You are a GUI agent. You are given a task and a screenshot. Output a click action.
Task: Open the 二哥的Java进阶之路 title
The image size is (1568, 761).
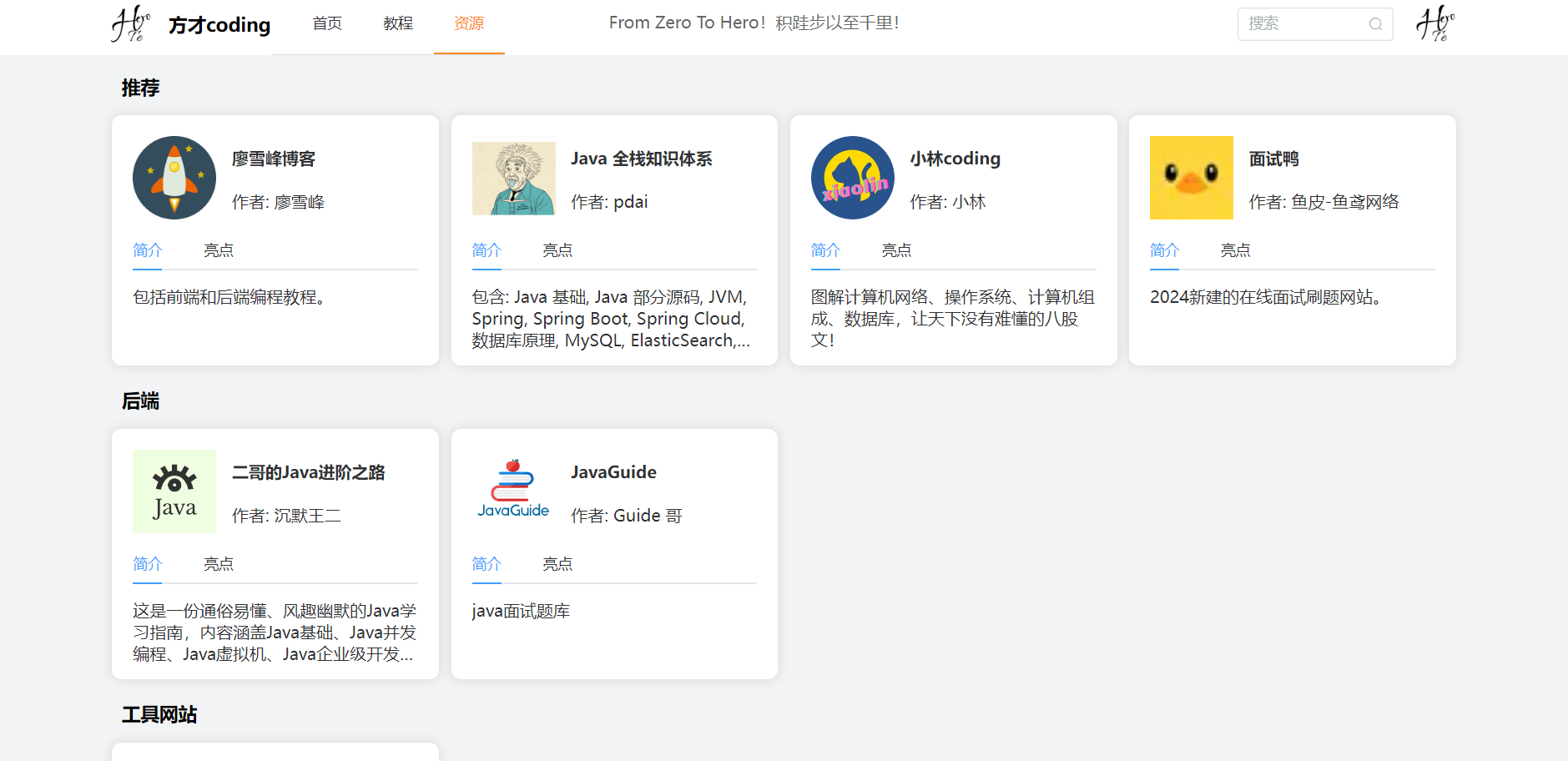point(309,472)
